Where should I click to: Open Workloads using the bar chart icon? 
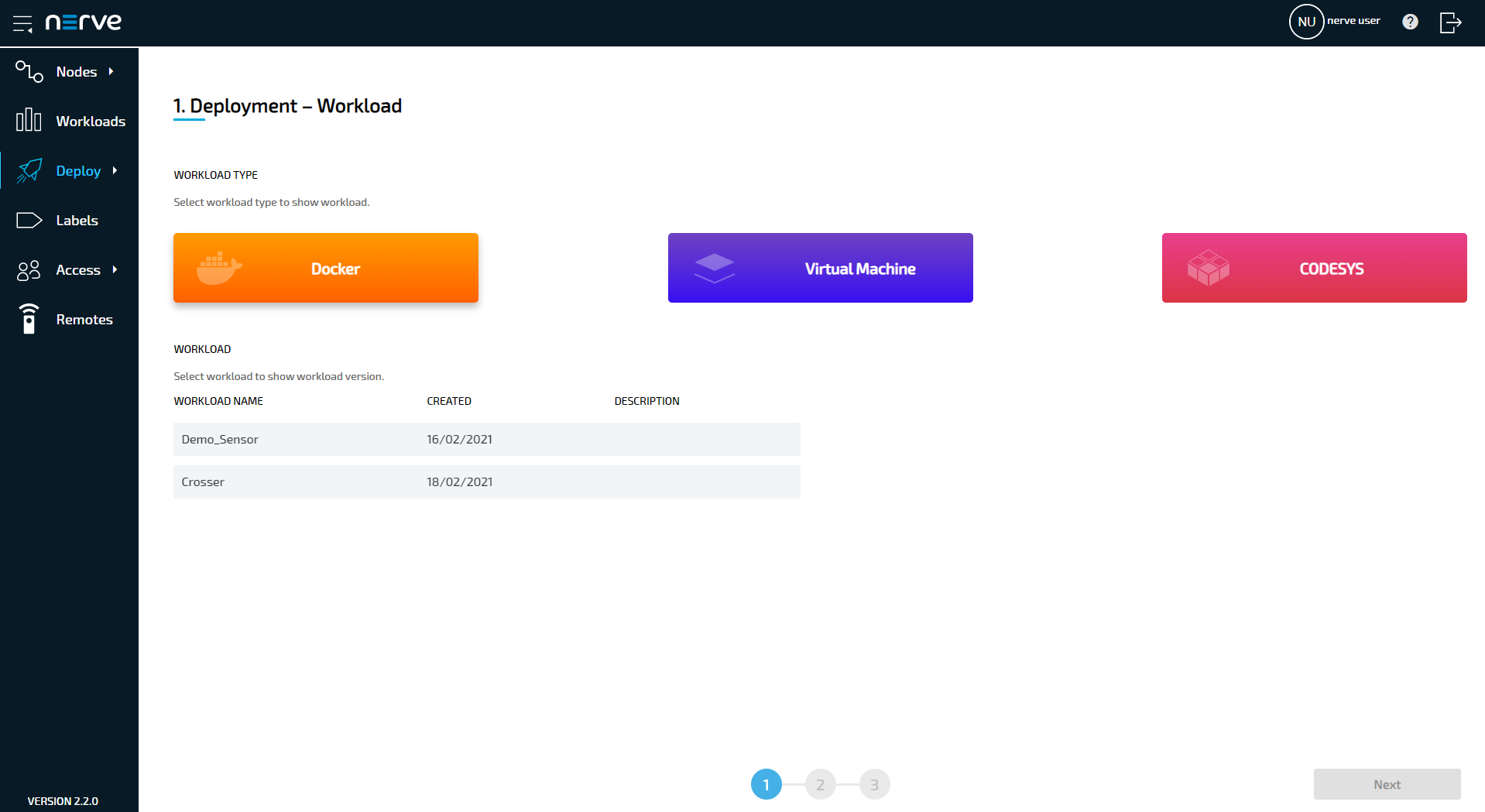[x=29, y=121]
